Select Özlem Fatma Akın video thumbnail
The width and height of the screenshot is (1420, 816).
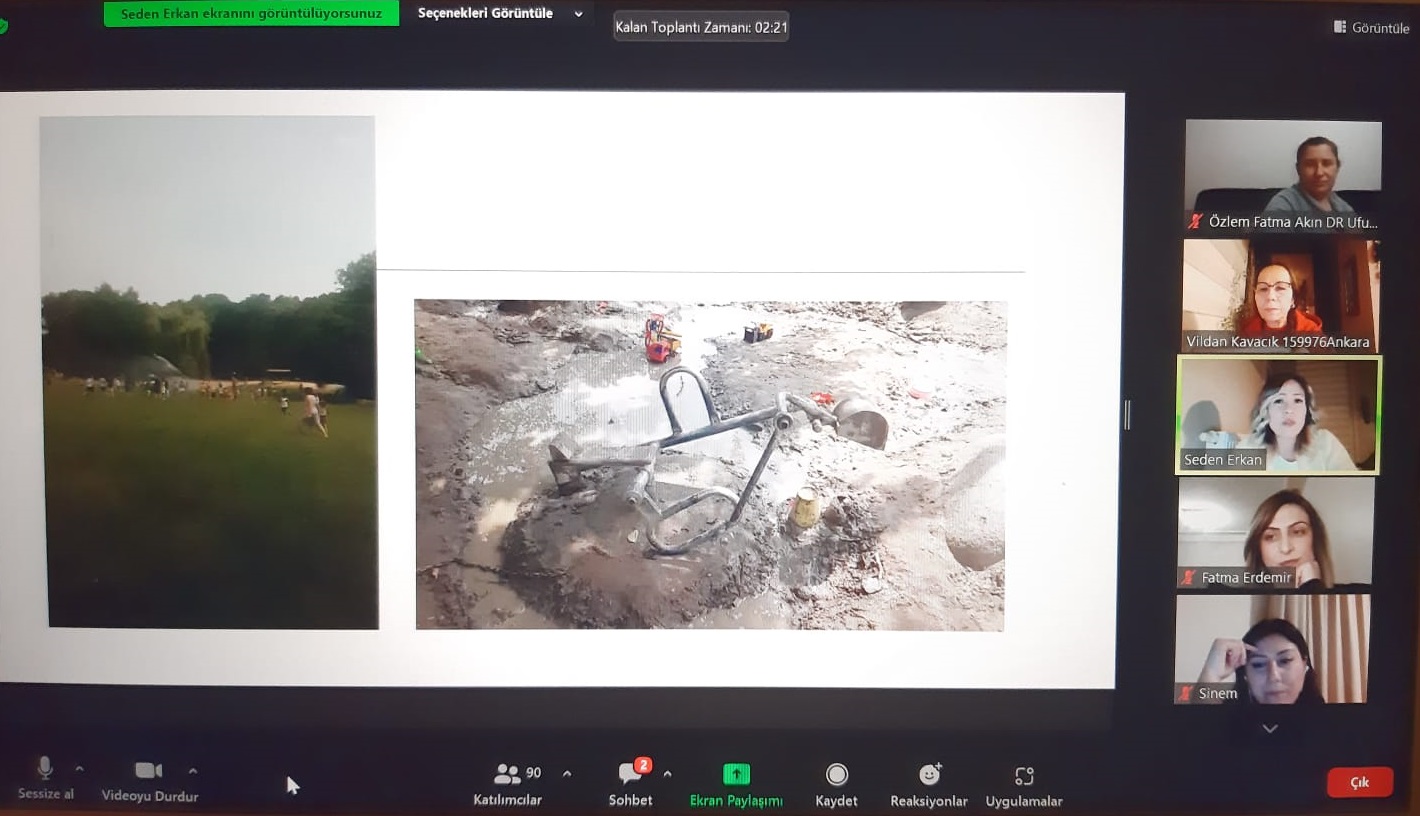(x=1283, y=177)
